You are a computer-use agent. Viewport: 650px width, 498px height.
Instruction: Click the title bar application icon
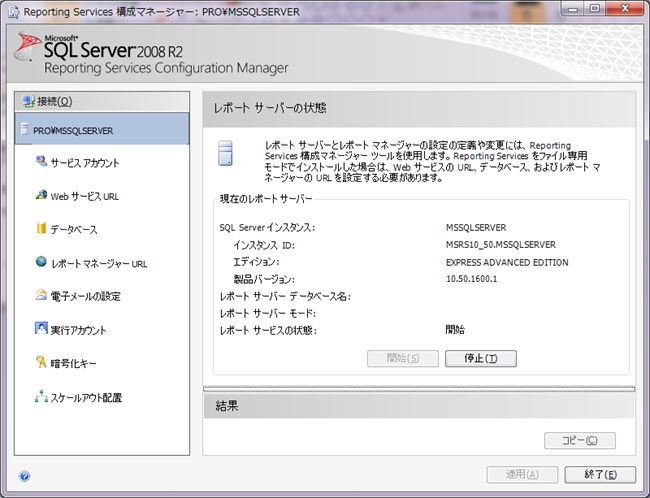coord(14,12)
